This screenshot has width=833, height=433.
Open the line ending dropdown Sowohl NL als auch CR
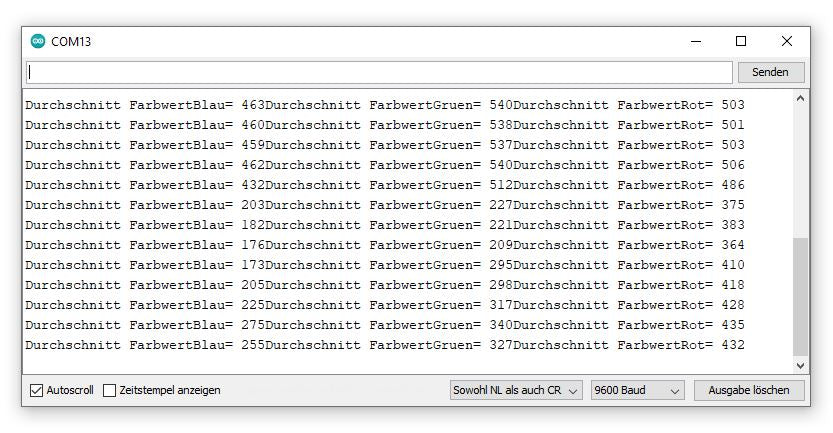click(x=516, y=390)
